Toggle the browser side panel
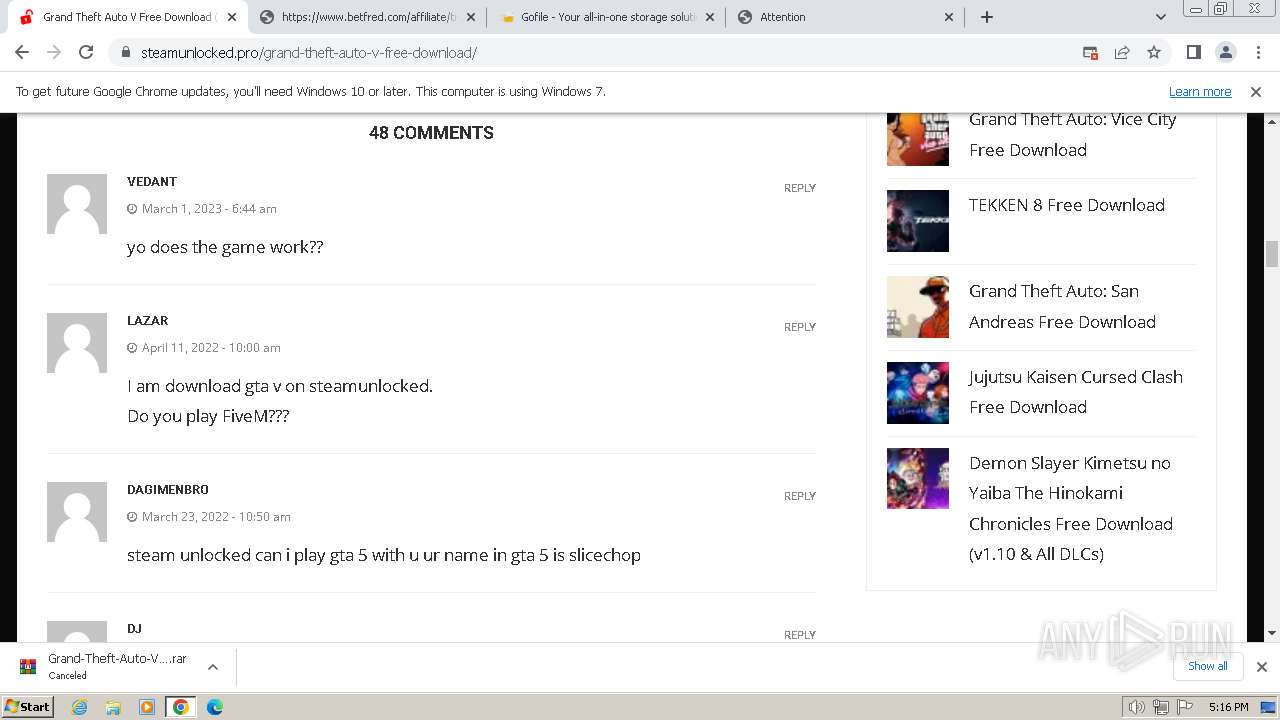1280x720 pixels. tap(1193, 52)
